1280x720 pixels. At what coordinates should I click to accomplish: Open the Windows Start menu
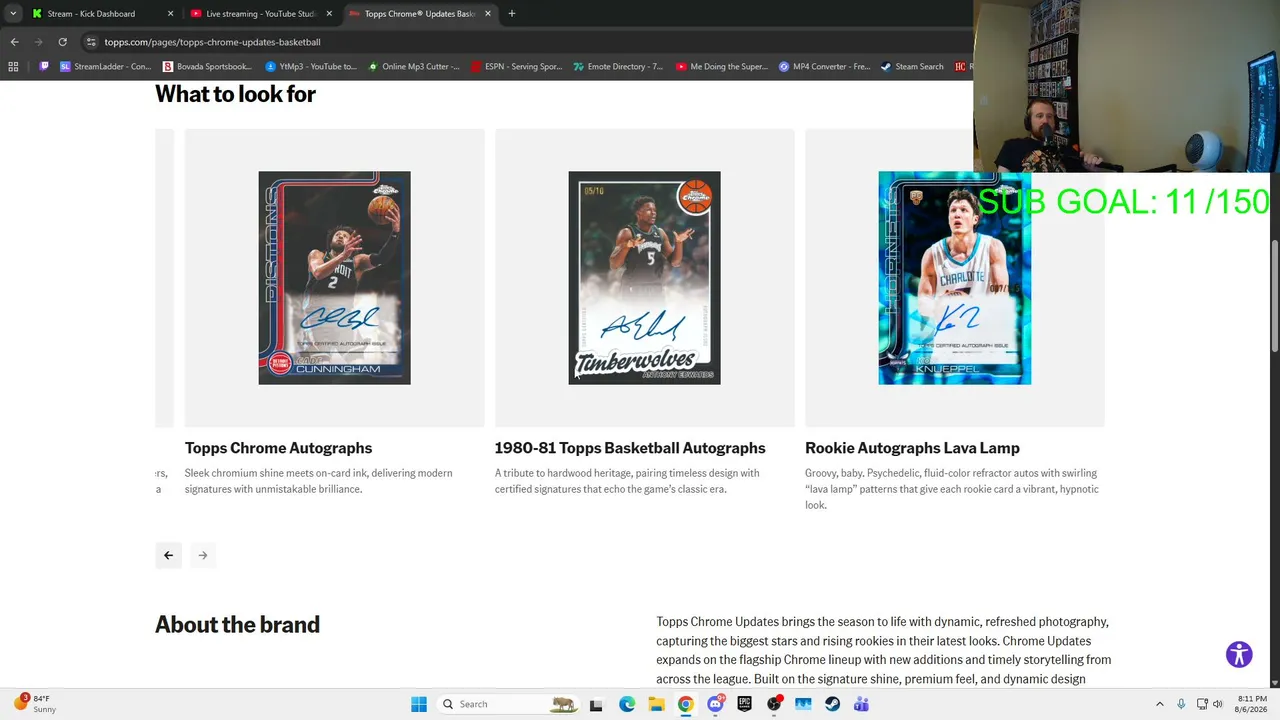click(419, 704)
